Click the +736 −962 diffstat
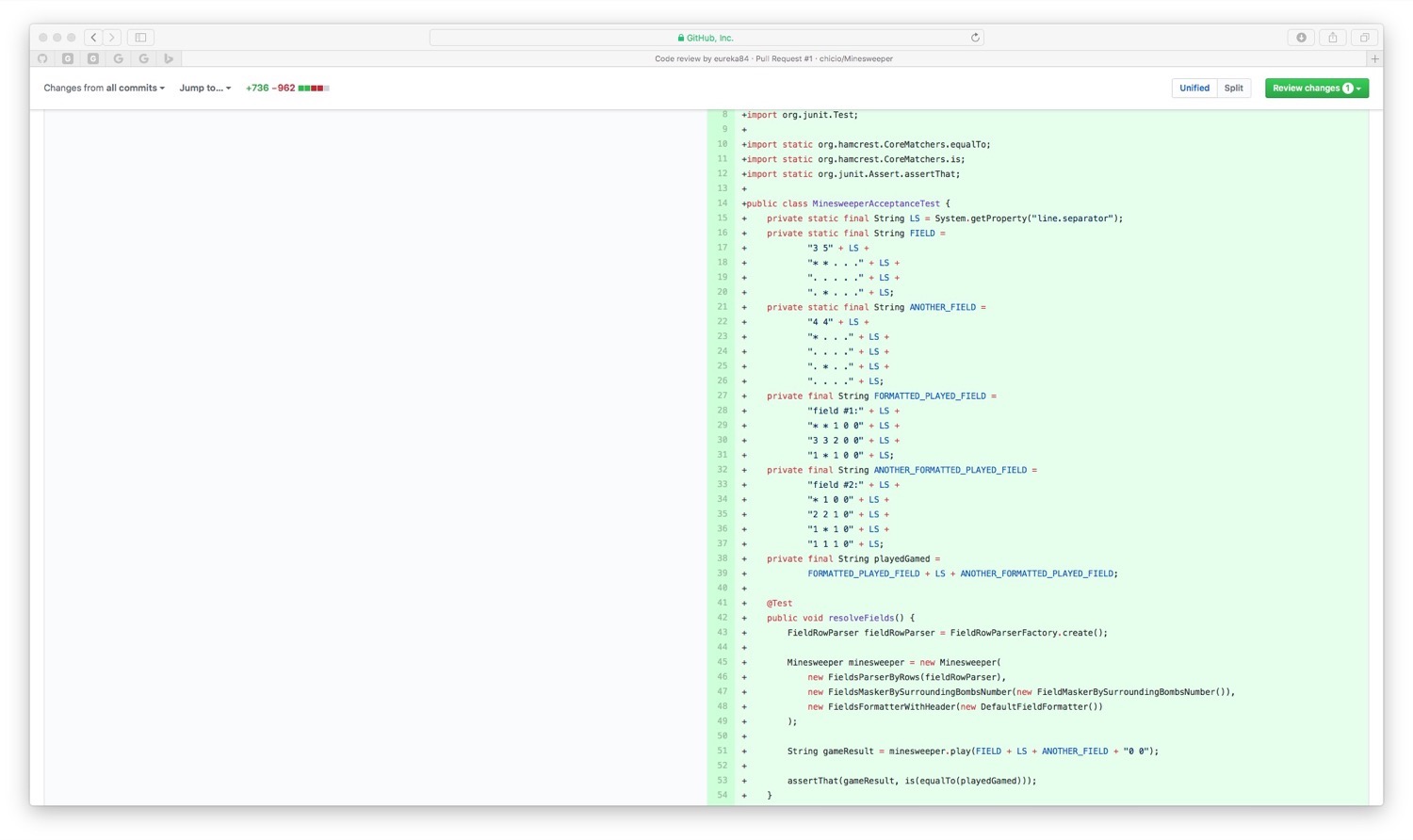Viewport: 1413px width, 840px height. tap(270, 88)
